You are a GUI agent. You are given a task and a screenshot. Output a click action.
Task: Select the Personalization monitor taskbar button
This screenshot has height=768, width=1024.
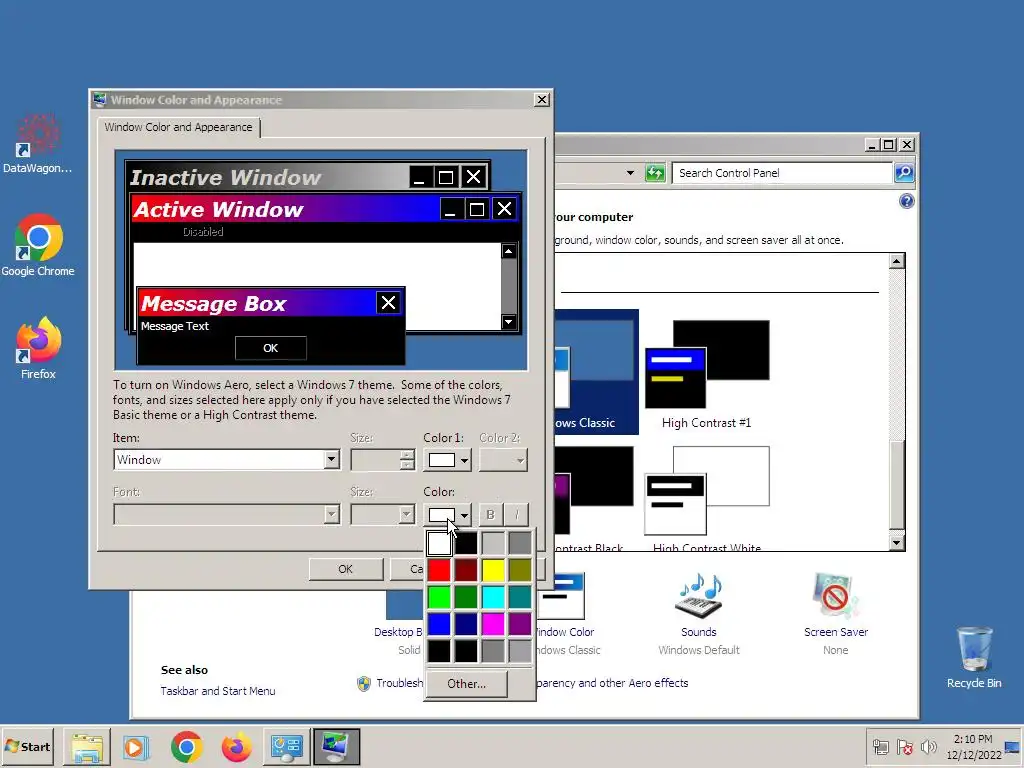[336, 746]
